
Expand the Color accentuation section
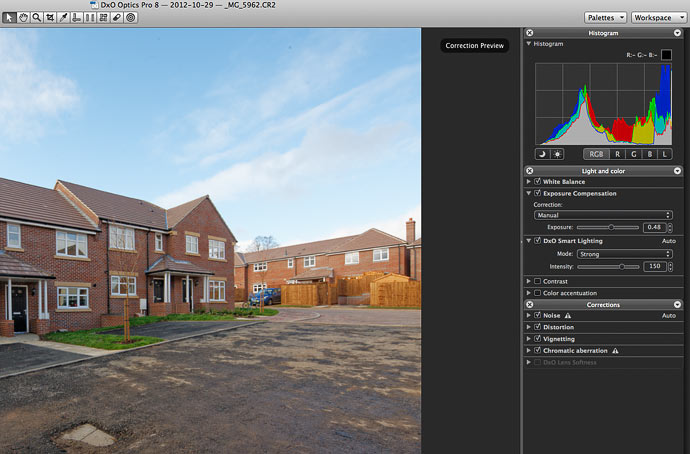click(x=529, y=293)
